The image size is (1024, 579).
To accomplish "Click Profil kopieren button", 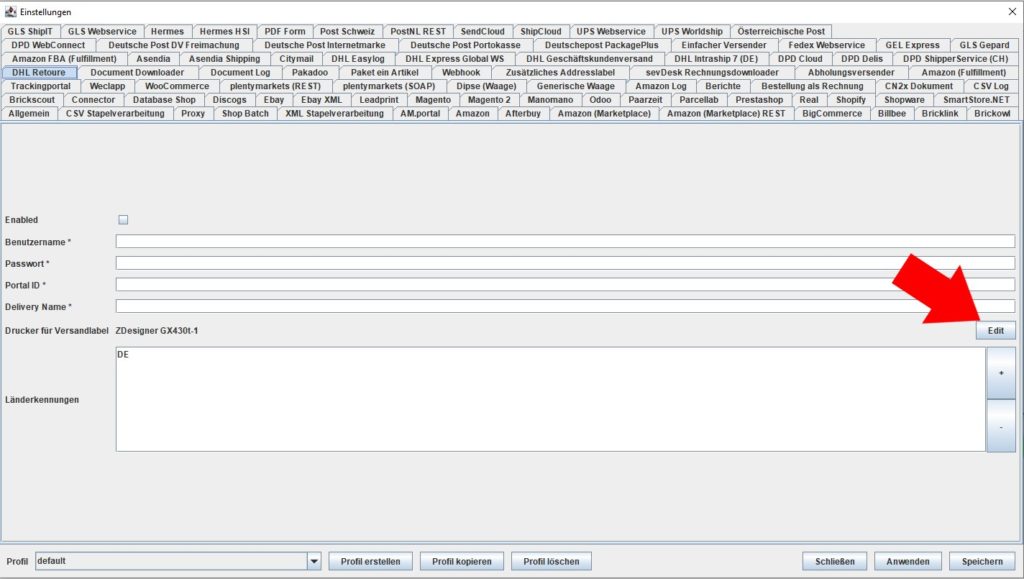I will tap(462, 561).
